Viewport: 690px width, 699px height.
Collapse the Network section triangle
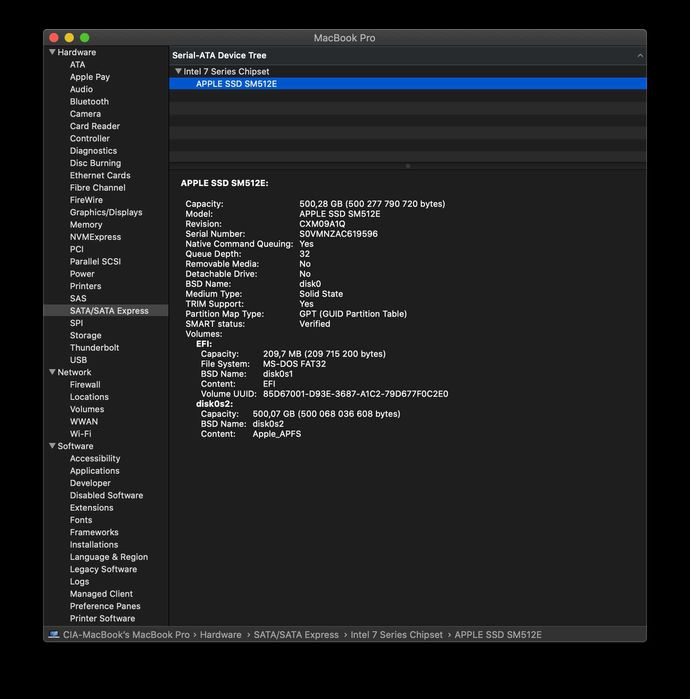click(52, 372)
